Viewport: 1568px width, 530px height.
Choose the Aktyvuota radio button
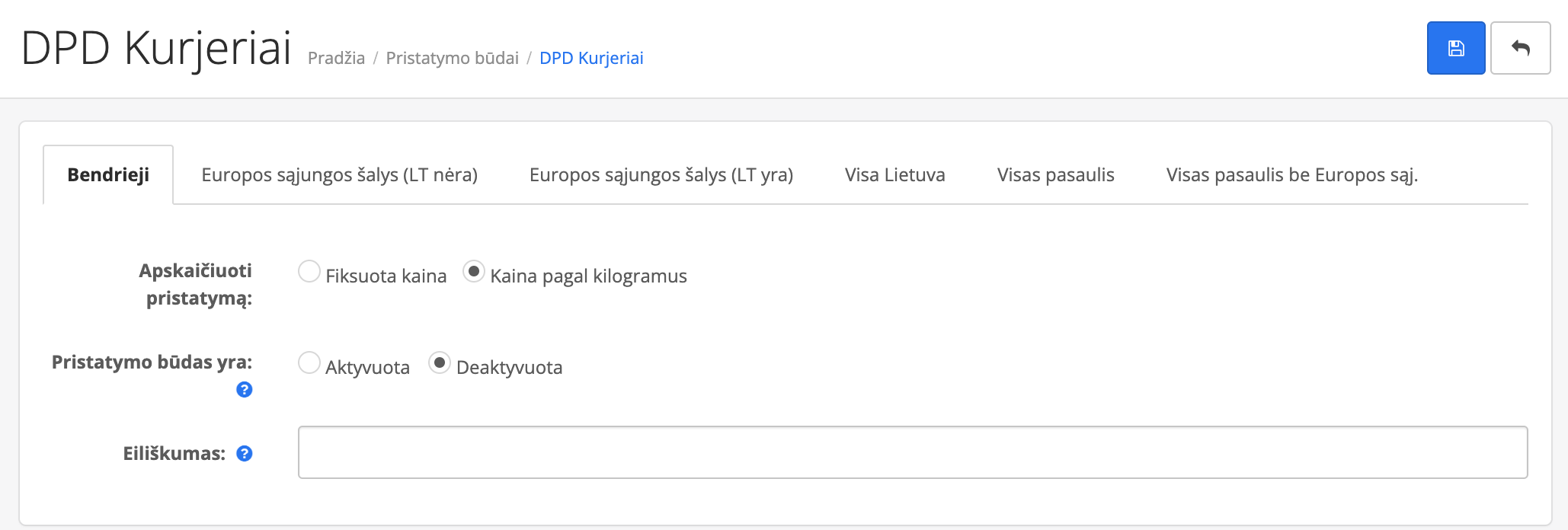tap(309, 363)
